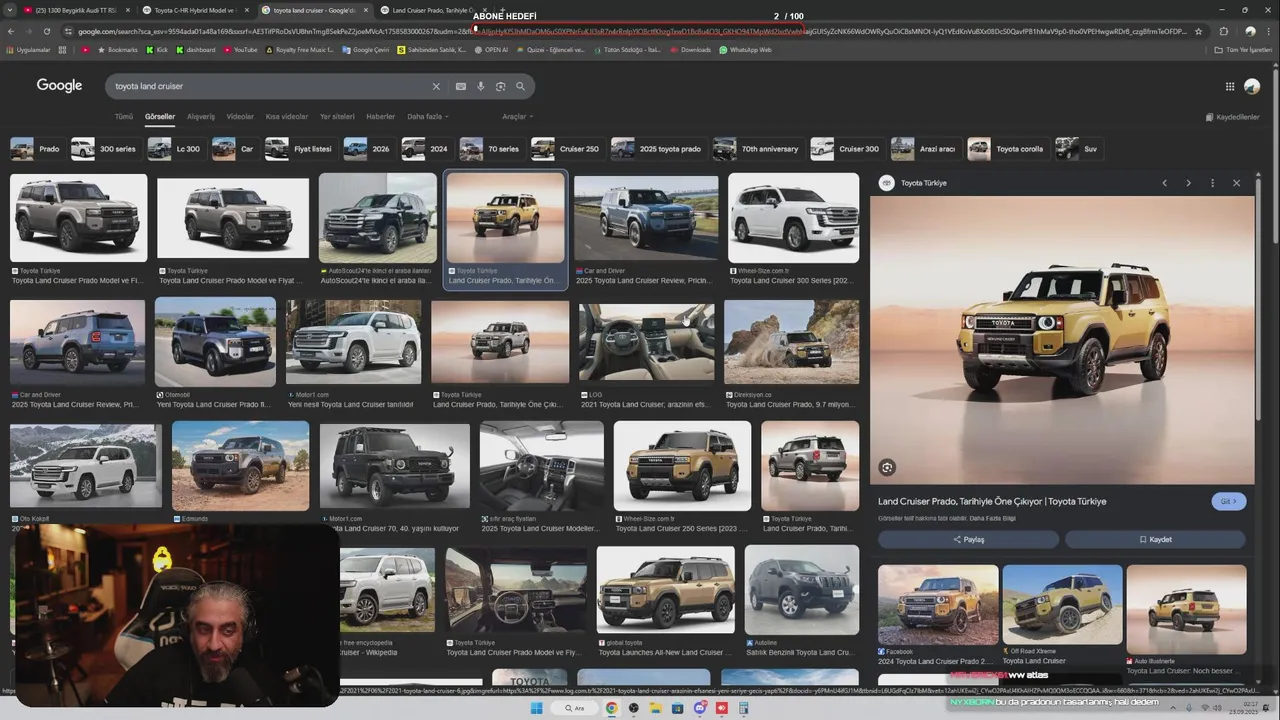Click the Git button in preview panel
This screenshot has width=1280, height=720.
1229,502
